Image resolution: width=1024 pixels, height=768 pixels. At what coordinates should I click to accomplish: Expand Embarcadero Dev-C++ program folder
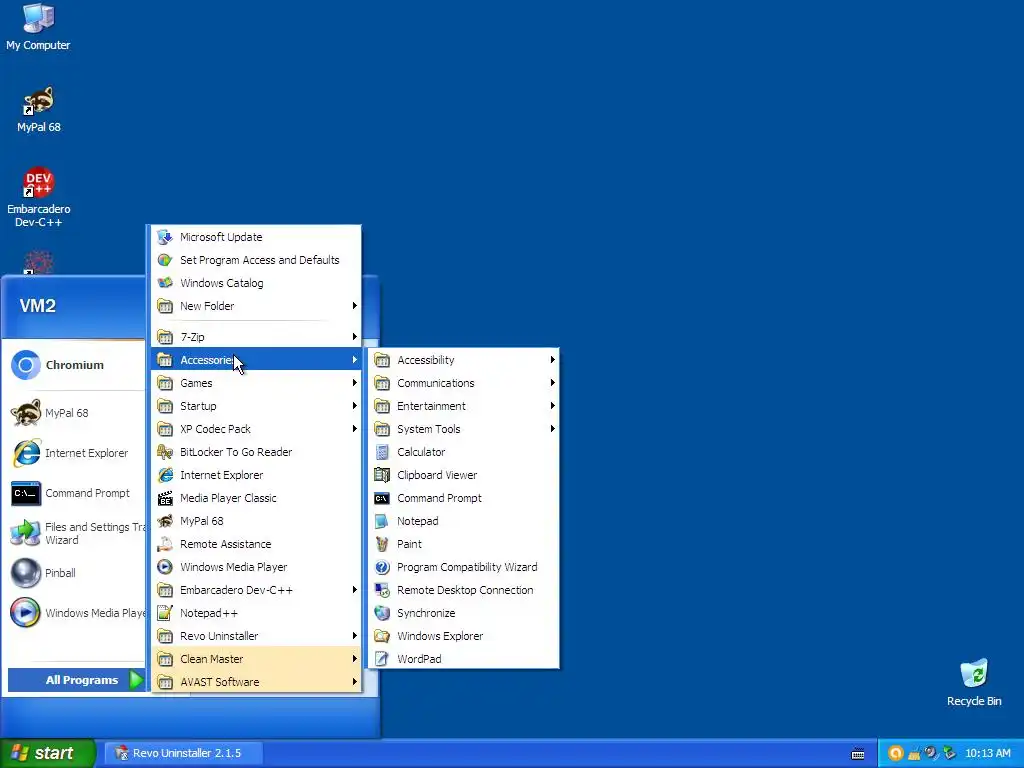[257, 590]
